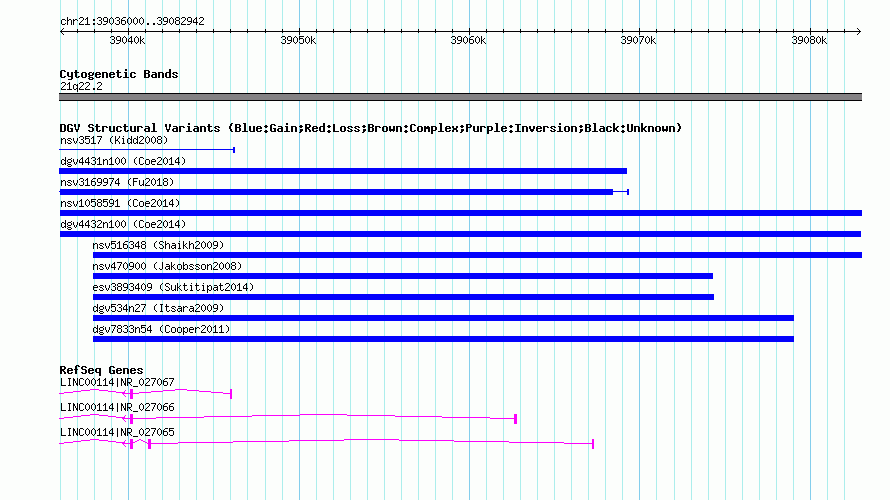This screenshot has width=890, height=500.
Task: Click the blue dgv534n27 variant bar
Action: 443,318
